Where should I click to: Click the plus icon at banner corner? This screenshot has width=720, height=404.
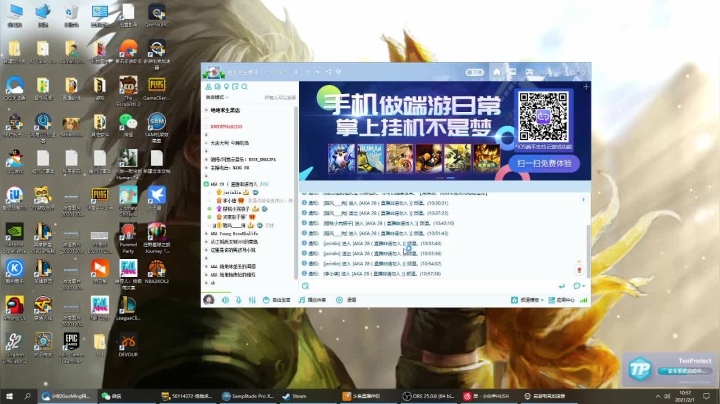586,86
